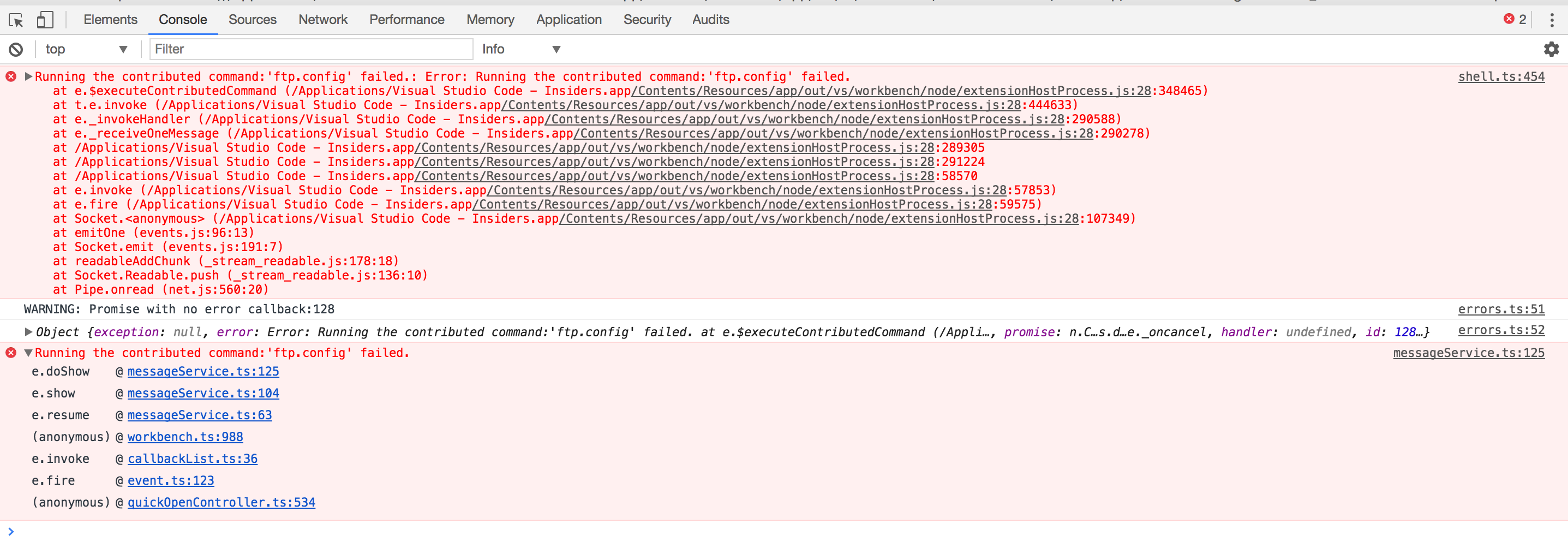
Task: Switch to the Sources tab
Action: click(x=253, y=20)
